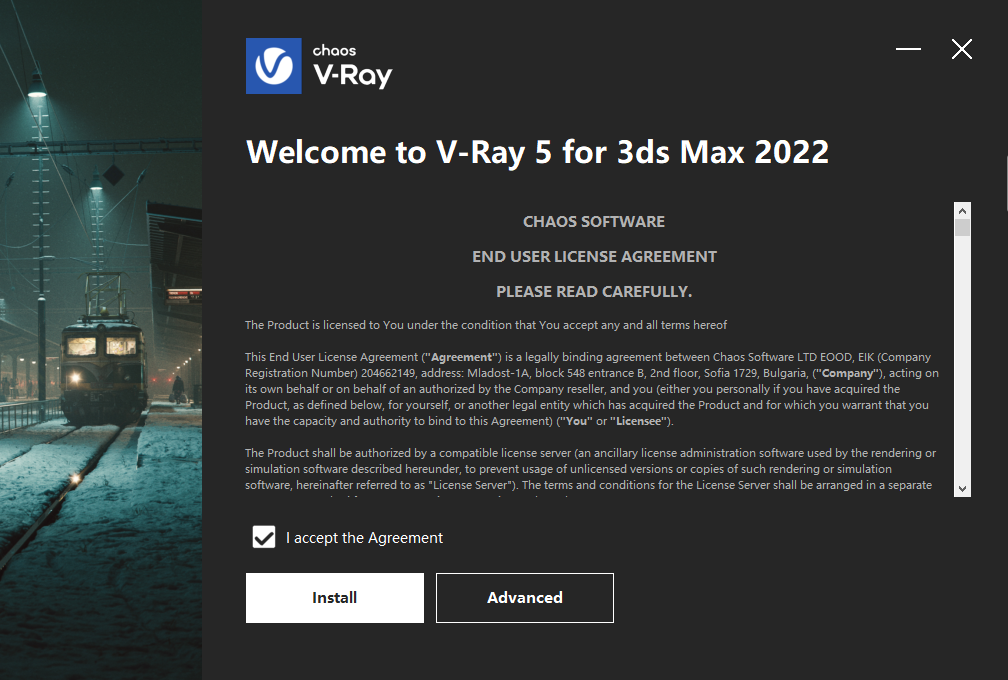Image resolution: width=1008 pixels, height=680 pixels.
Task: Click the close X button
Action: (961, 49)
